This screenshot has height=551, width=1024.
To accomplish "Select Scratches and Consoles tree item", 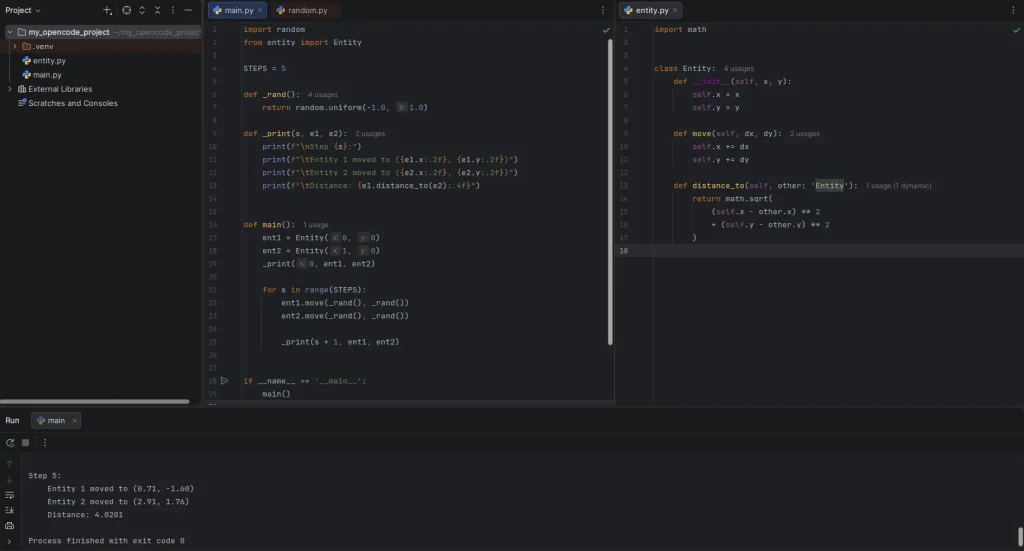I will point(72,103).
